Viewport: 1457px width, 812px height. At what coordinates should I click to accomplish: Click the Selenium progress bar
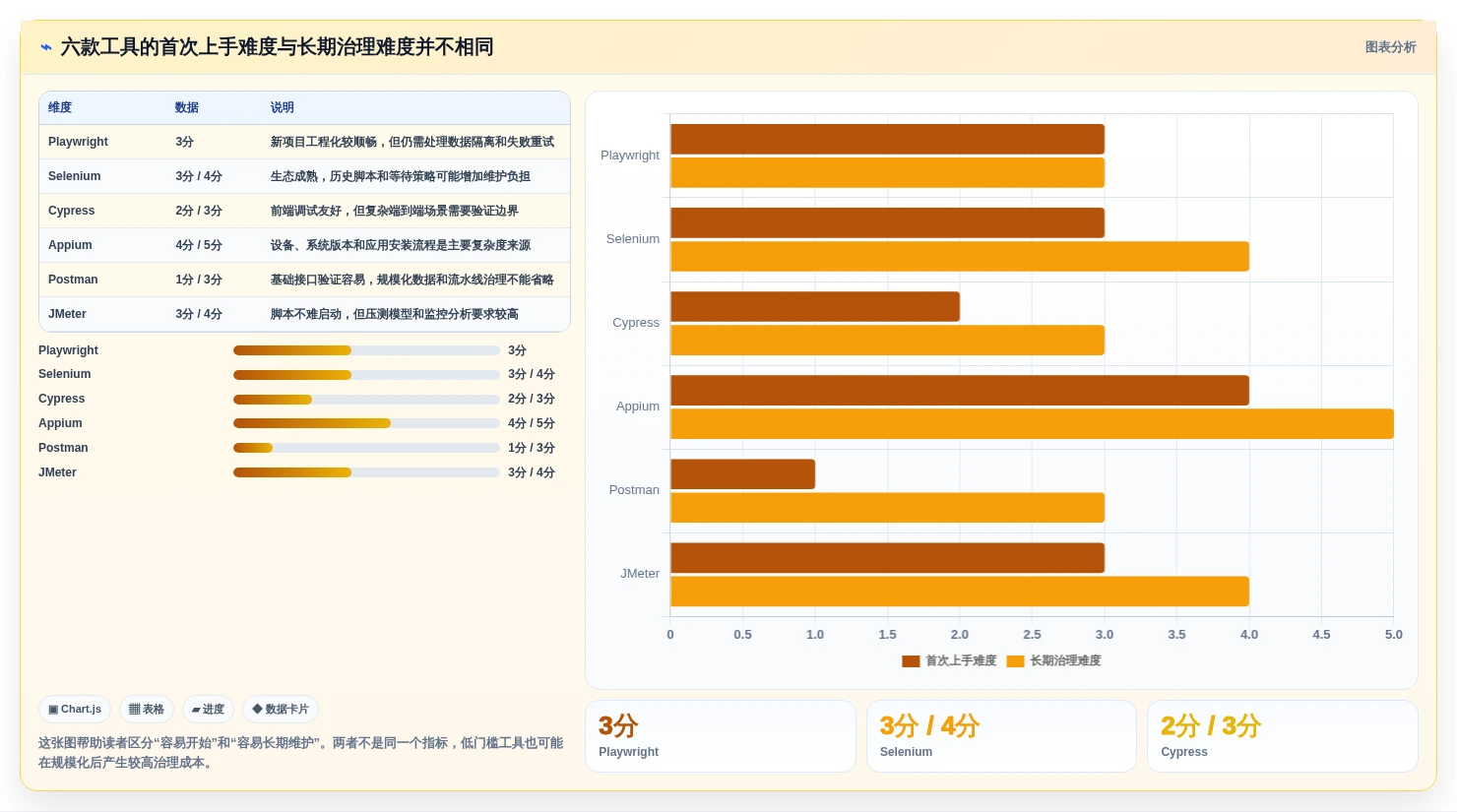click(366, 375)
